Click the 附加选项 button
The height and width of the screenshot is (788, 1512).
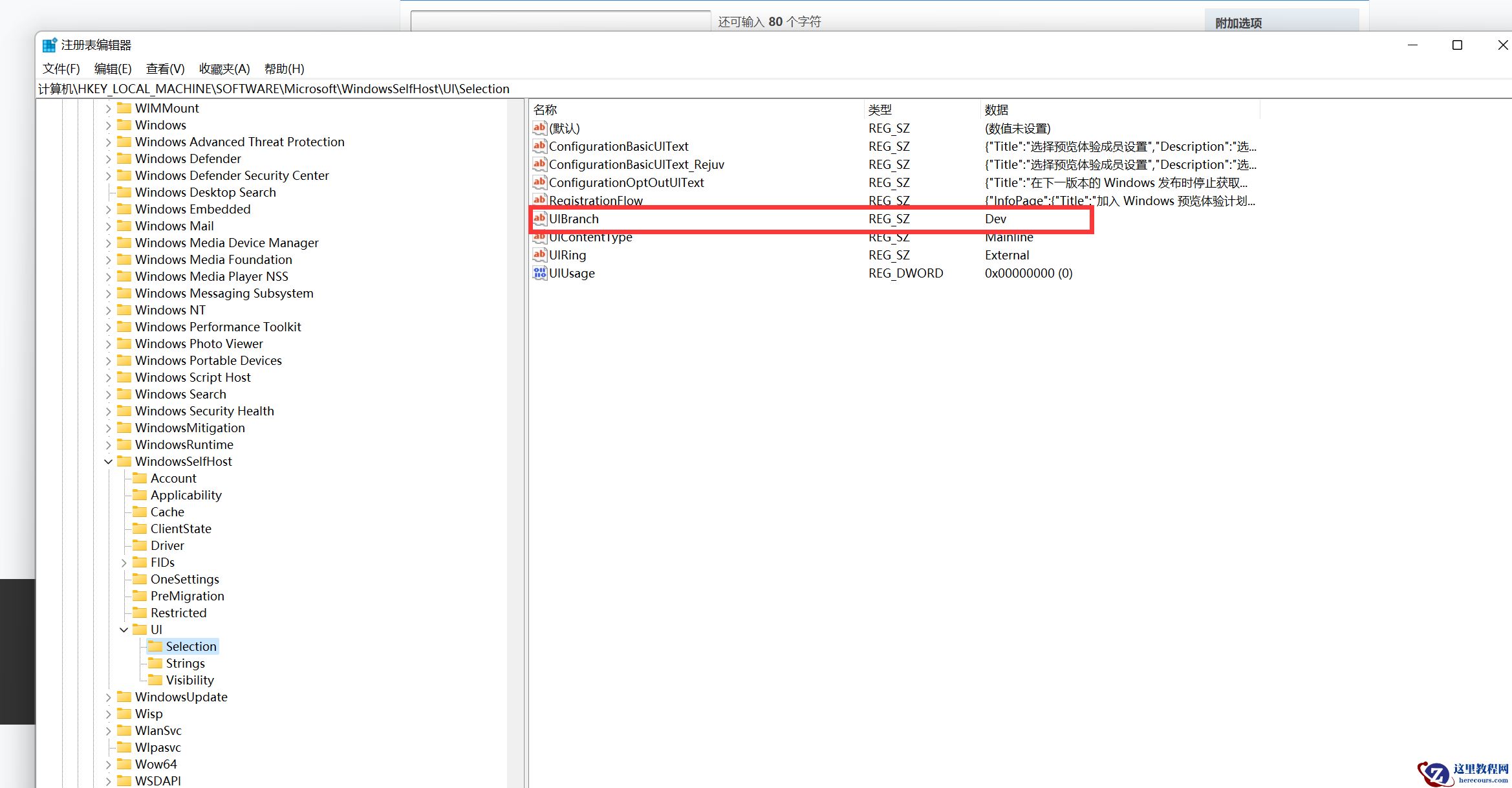tap(1238, 21)
